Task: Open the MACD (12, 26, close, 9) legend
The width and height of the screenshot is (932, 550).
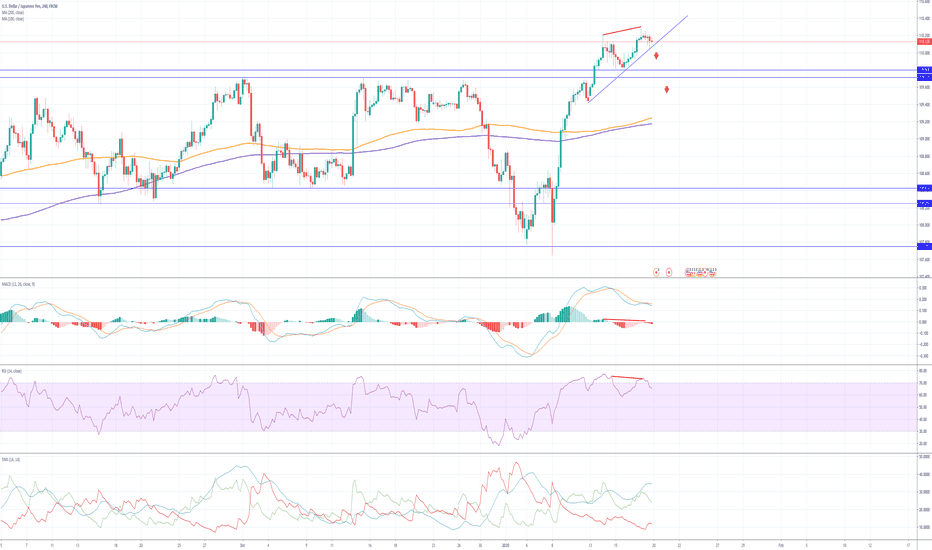Action: click(18, 283)
